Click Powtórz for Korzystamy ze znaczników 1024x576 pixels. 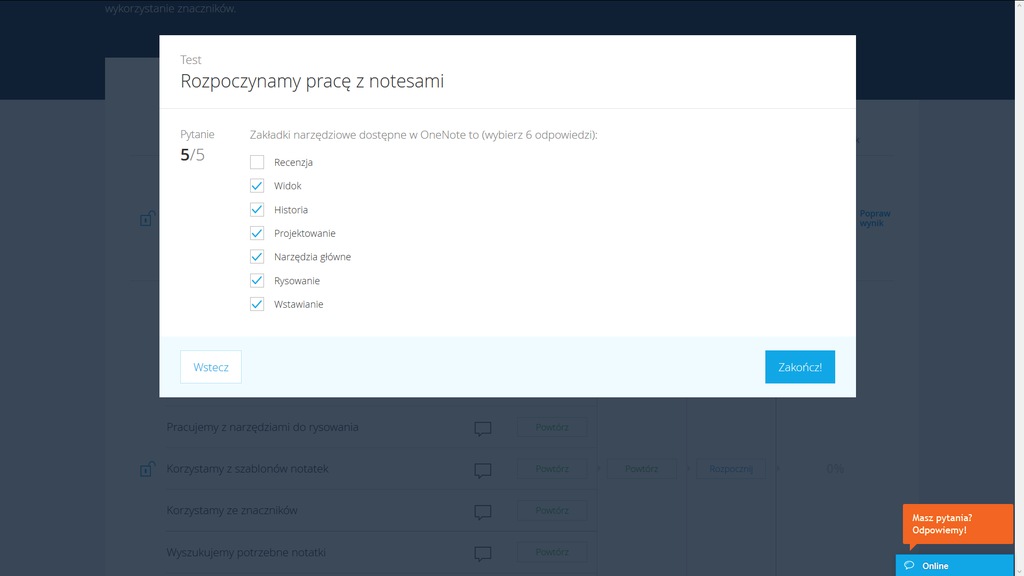(x=552, y=511)
